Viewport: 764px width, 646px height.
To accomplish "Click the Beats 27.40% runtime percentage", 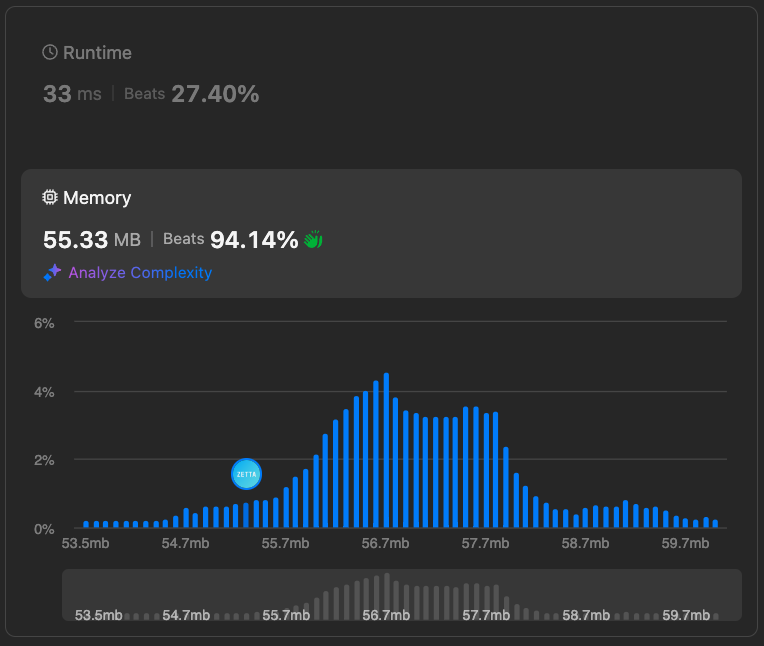I will point(192,95).
